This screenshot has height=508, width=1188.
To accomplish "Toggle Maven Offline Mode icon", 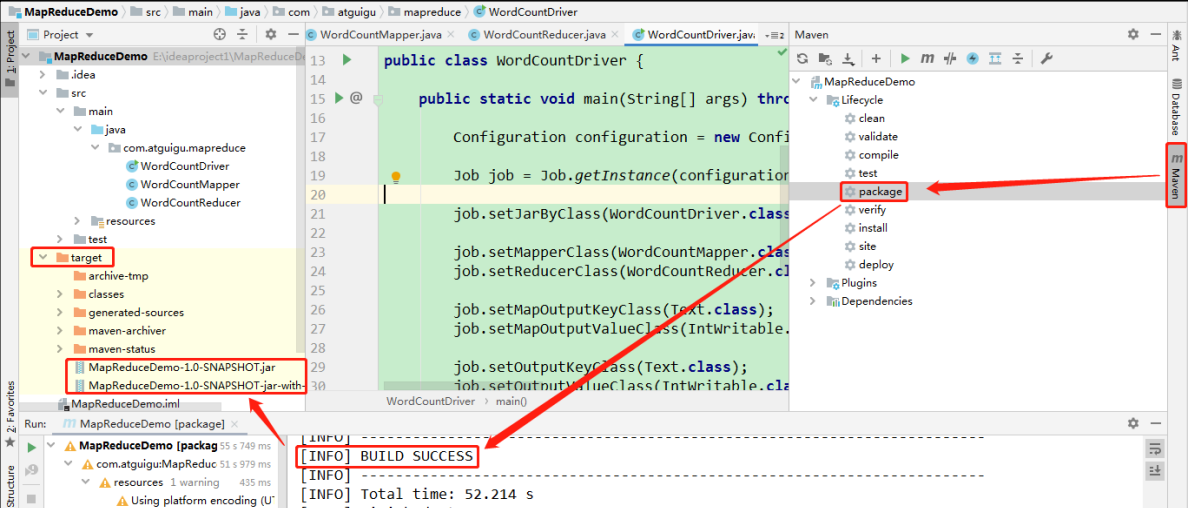I will 950,59.
